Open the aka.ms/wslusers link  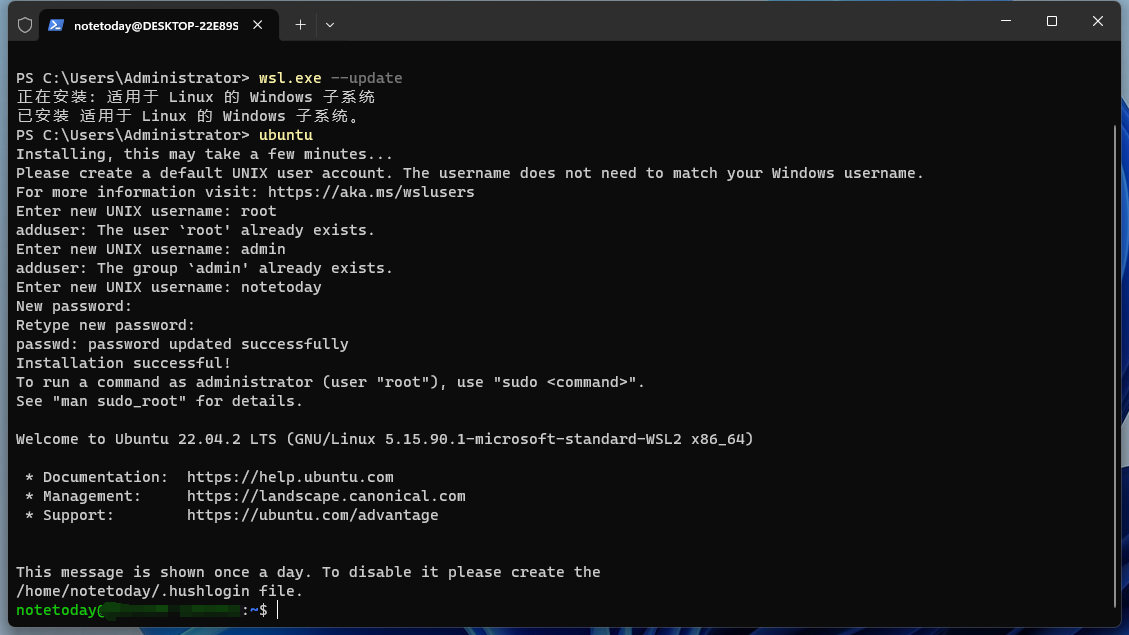(371, 192)
